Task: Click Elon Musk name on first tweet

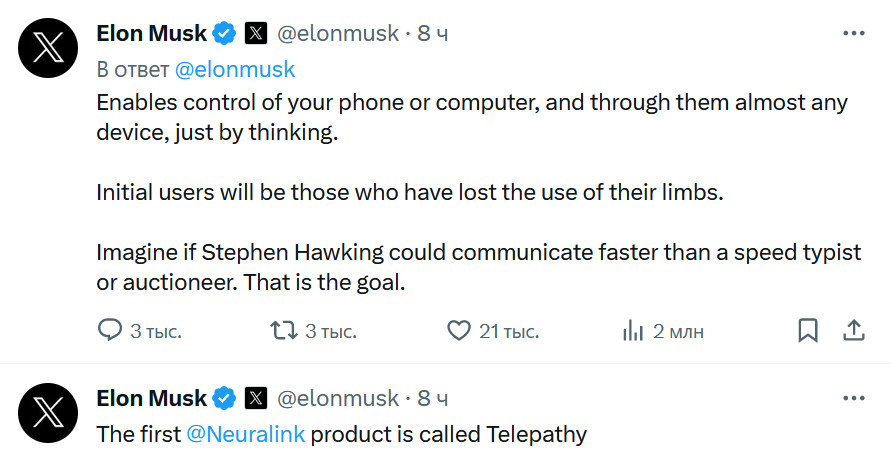Action: click(151, 33)
